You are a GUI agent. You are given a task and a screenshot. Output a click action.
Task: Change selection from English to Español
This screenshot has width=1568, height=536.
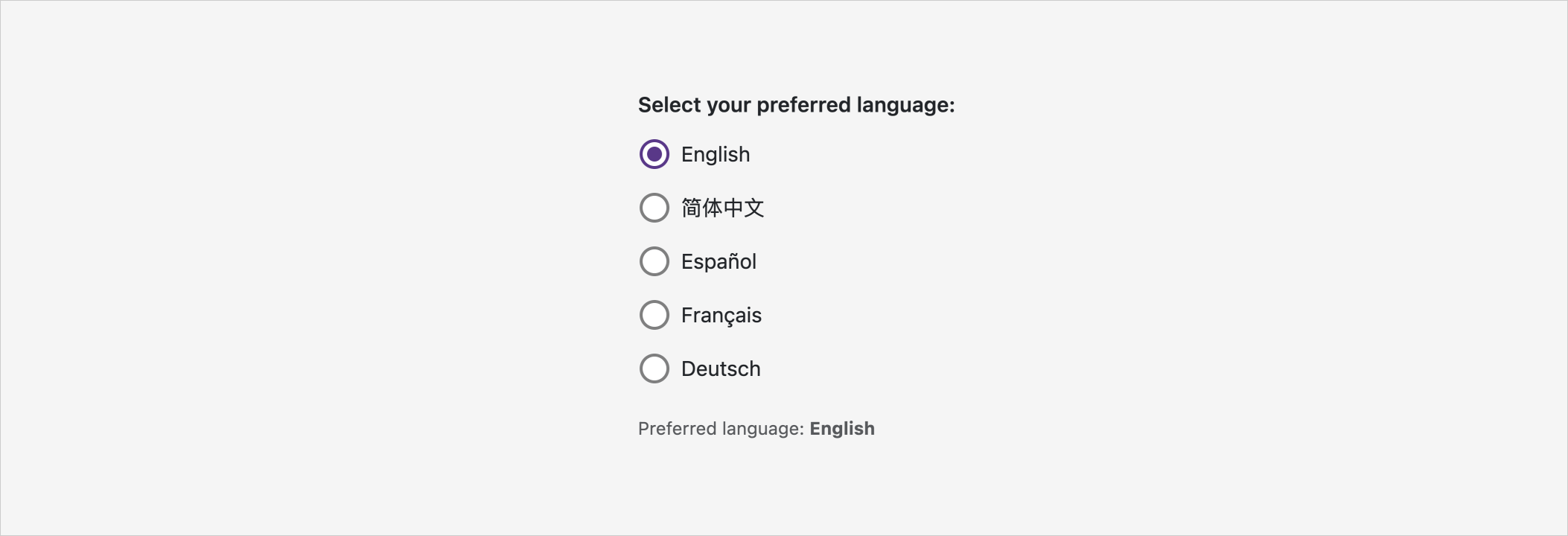coord(654,261)
